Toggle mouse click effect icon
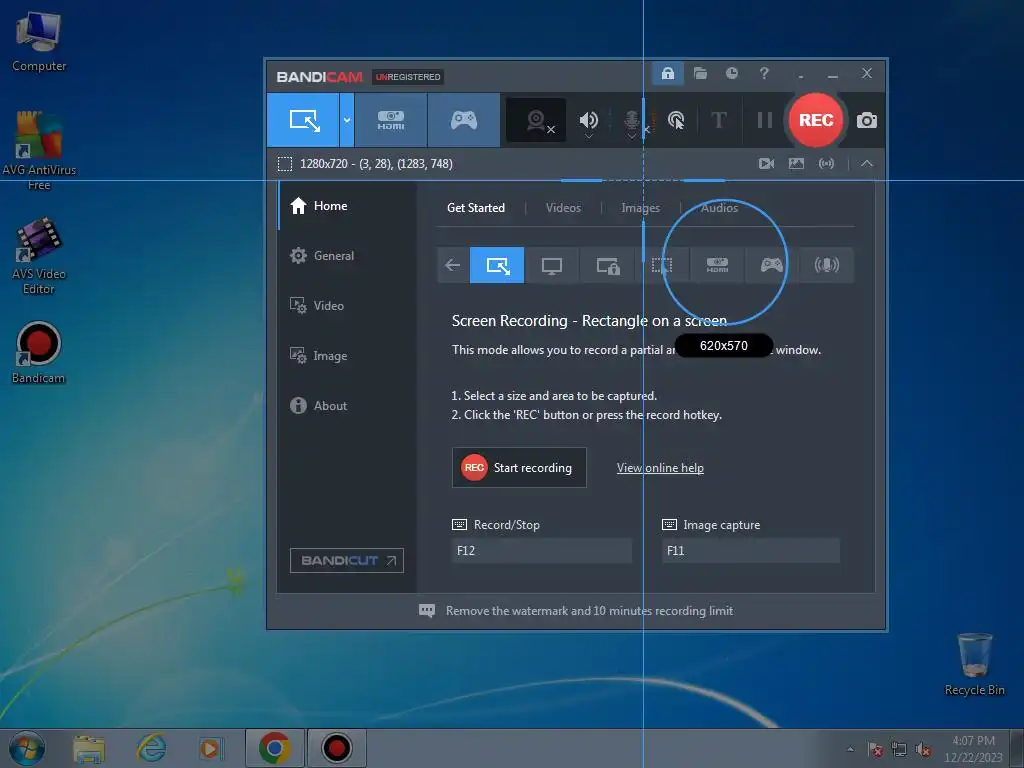 click(x=676, y=120)
